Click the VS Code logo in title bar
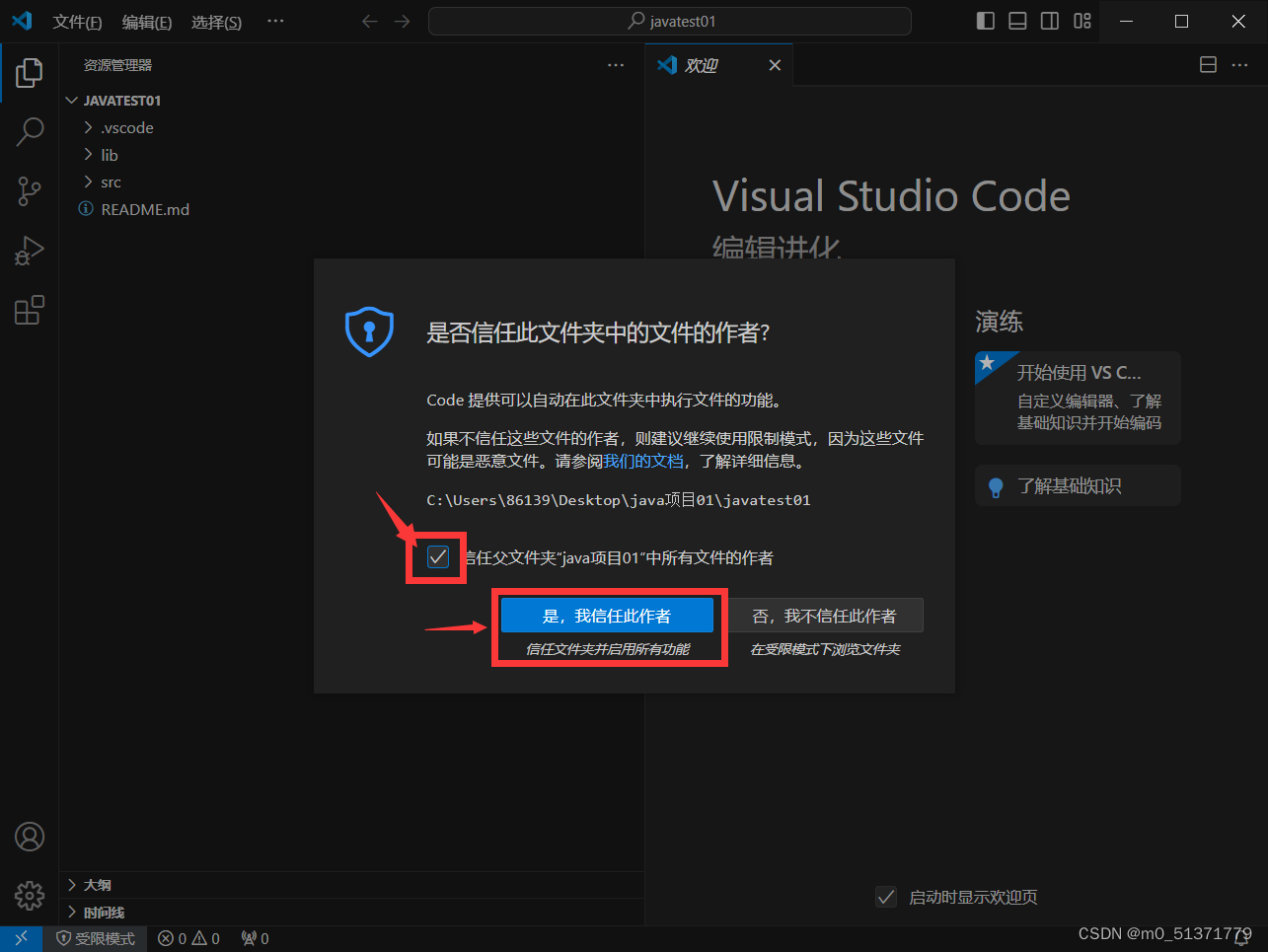1268x952 pixels. [22, 21]
